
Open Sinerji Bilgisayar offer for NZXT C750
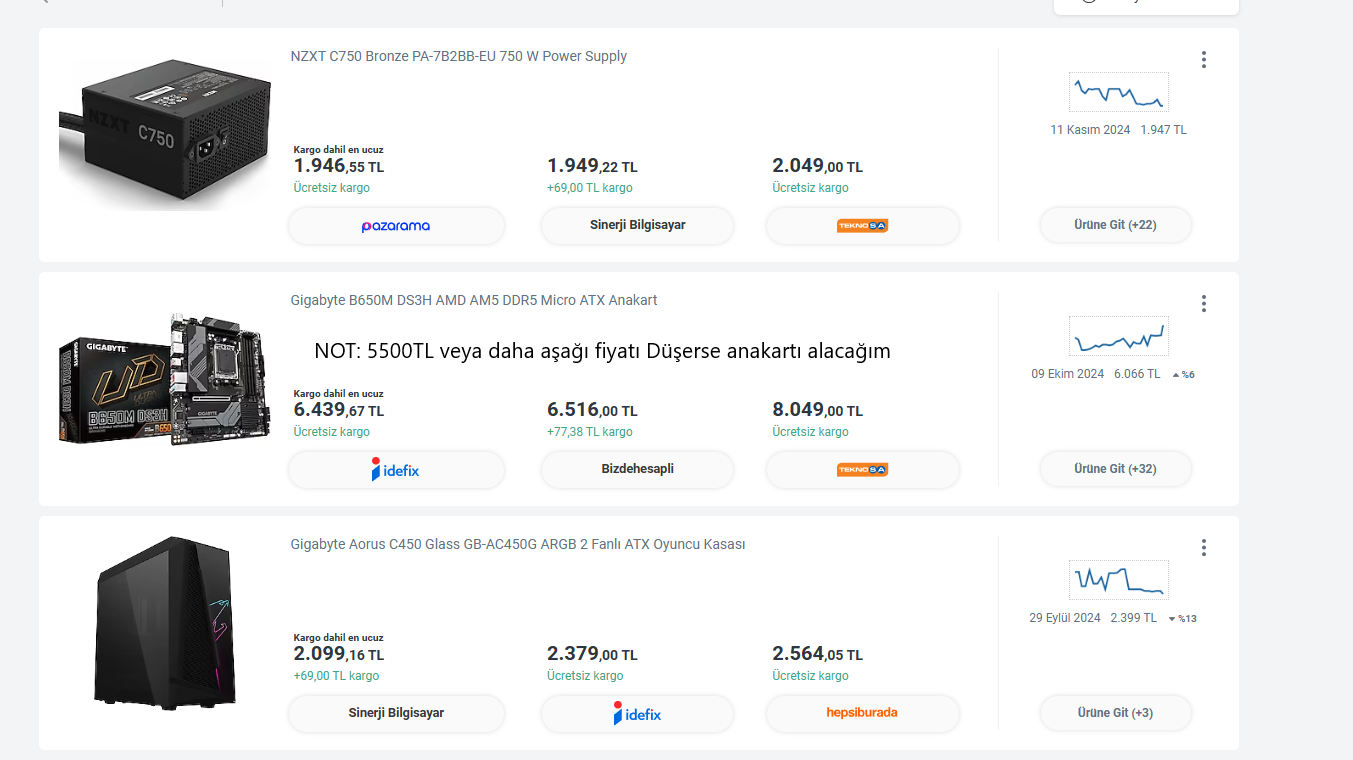click(x=637, y=226)
